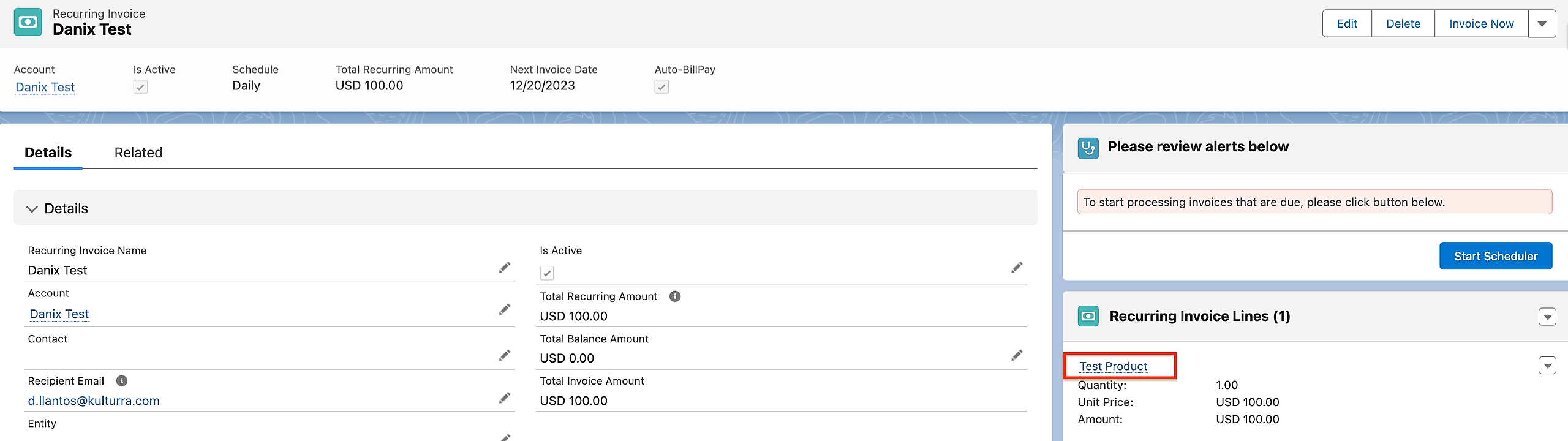The image size is (1568, 441).
Task: Click pencil icon beside Recurring Invoice Name
Action: (504, 268)
